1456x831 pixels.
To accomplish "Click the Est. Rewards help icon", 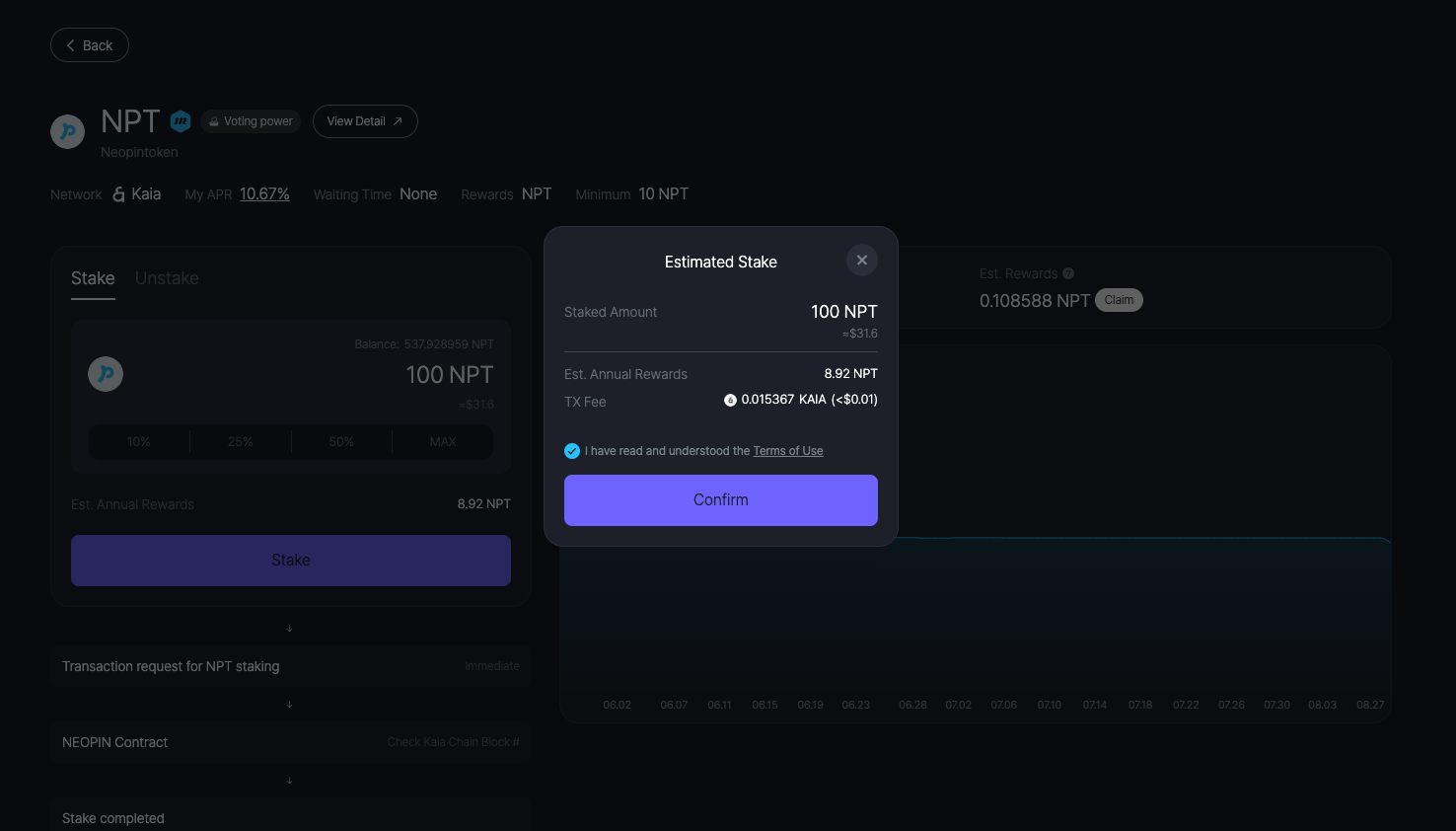I will 1068,273.
